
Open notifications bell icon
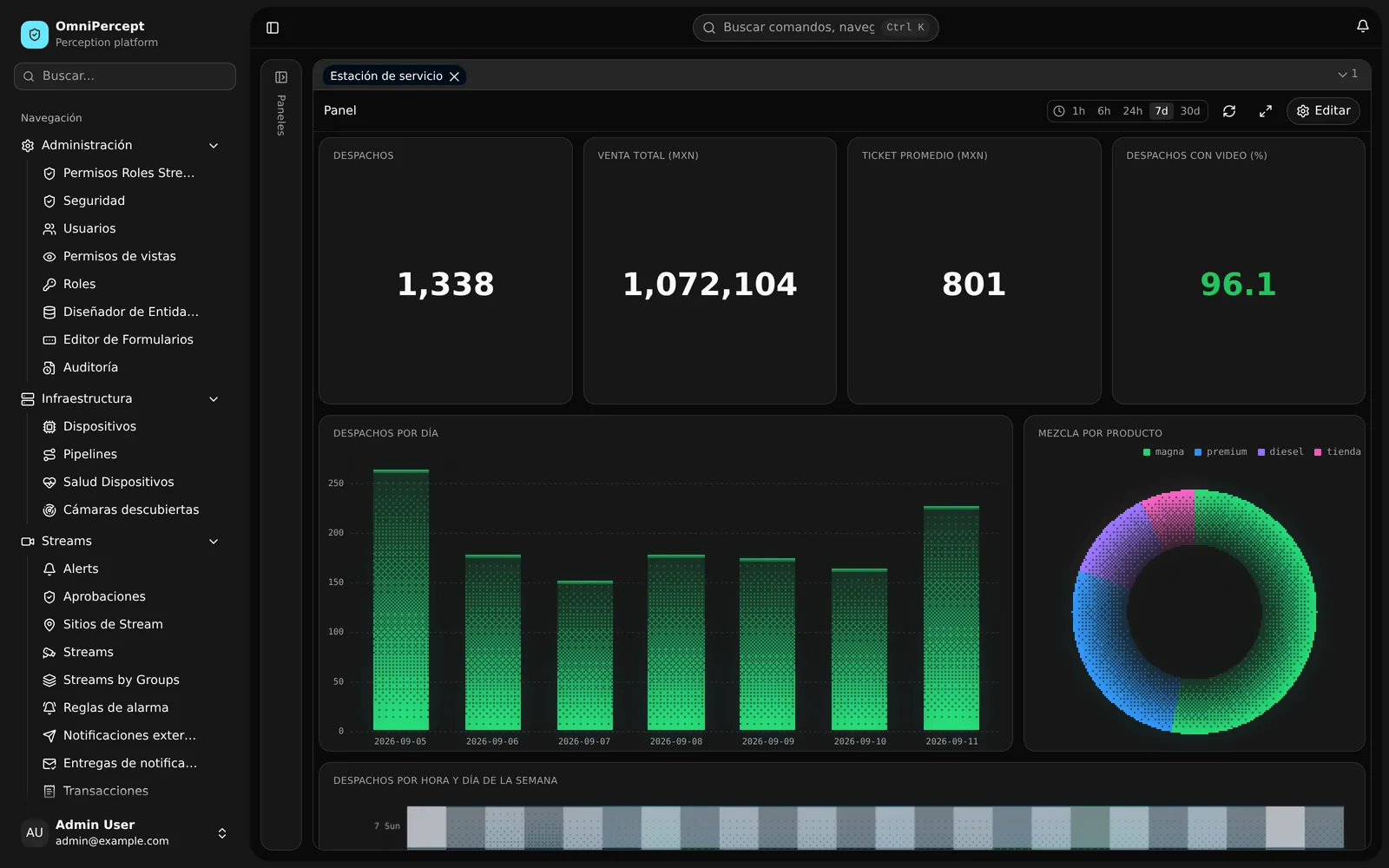(x=1363, y=27)
